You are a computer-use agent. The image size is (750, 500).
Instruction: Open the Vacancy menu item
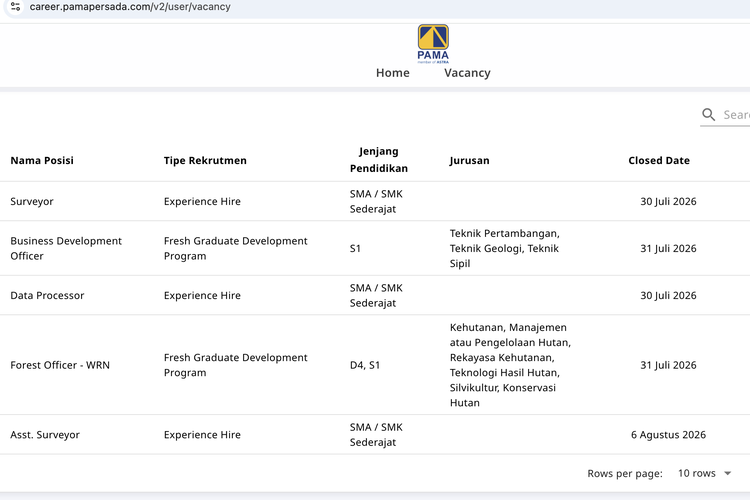(x=467, y=73)
